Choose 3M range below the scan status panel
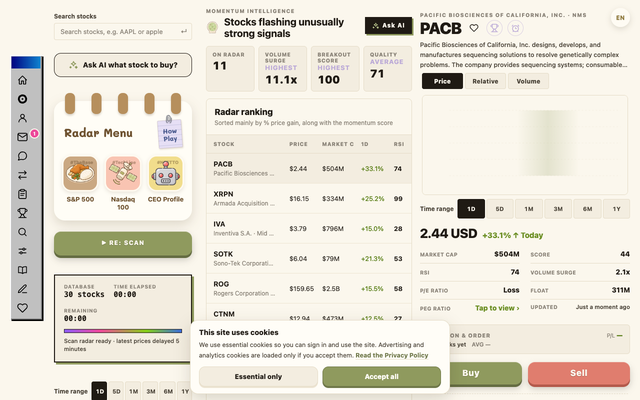 (x=151, y=391)
